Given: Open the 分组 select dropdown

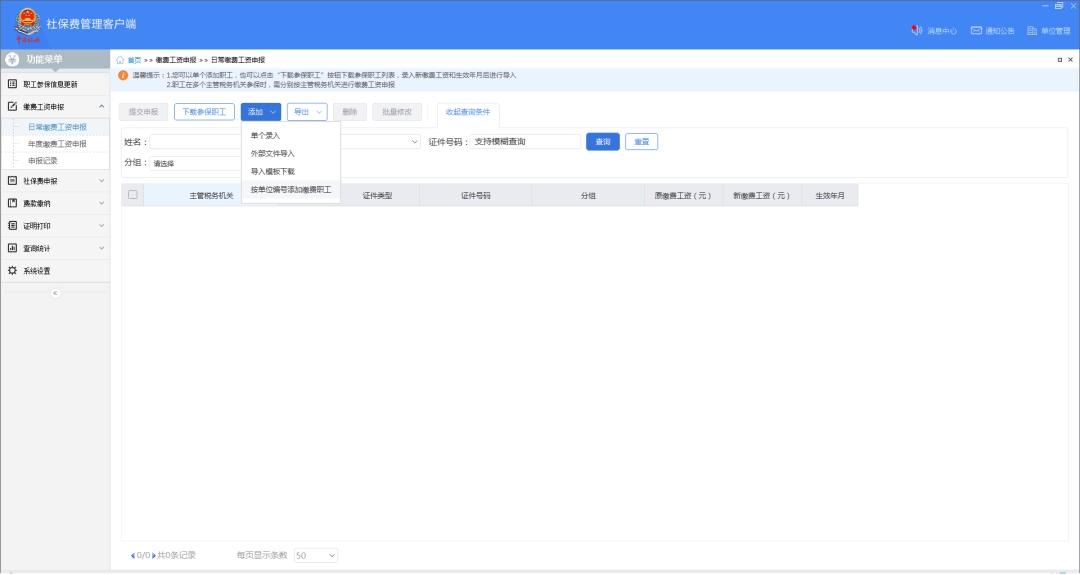Looking at the screenshot, I should [x=195, y=163].
